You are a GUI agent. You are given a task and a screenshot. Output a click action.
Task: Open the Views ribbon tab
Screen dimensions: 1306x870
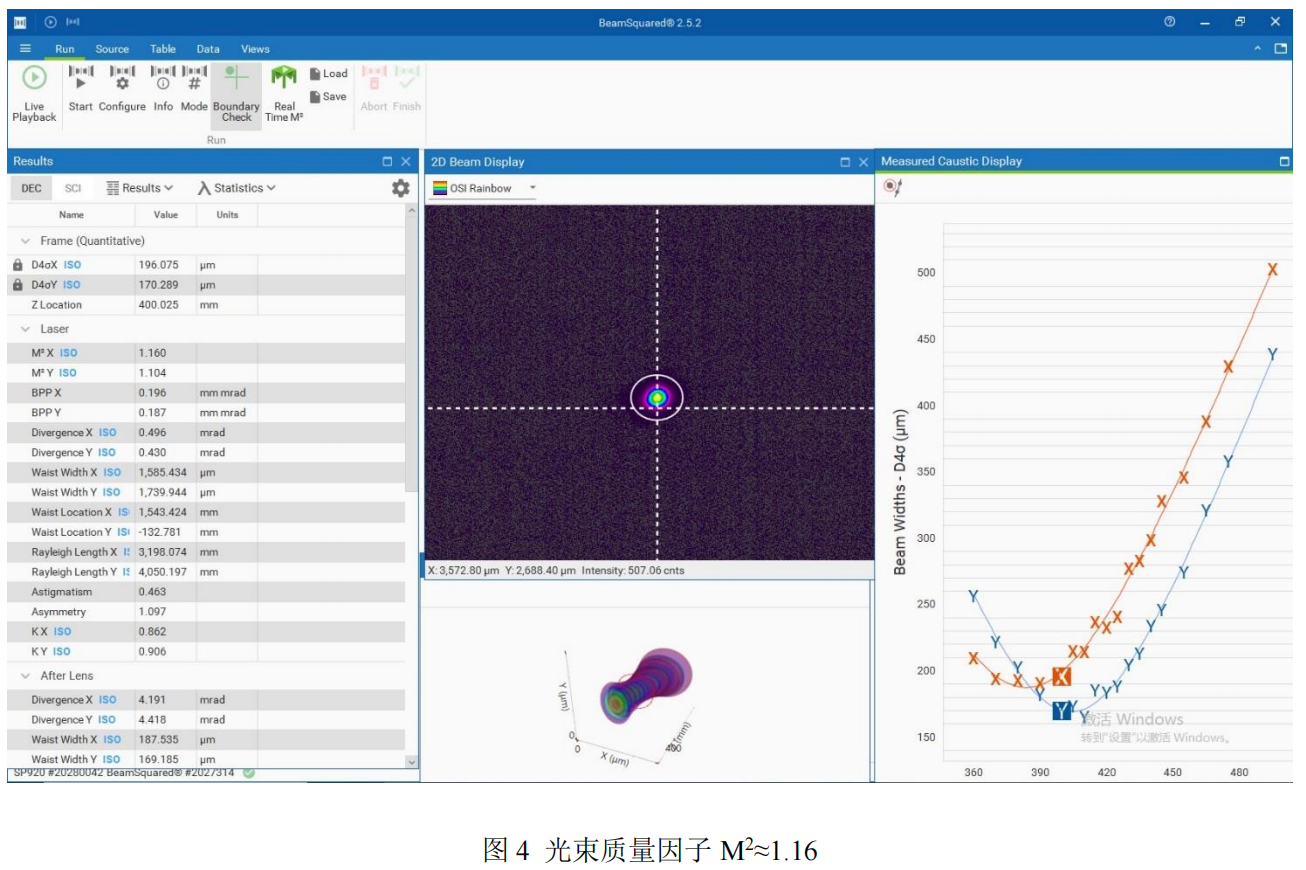point(255,49)
